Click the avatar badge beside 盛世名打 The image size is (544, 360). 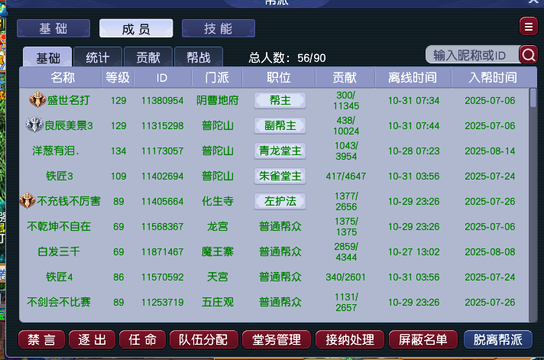tap(37, 100)
